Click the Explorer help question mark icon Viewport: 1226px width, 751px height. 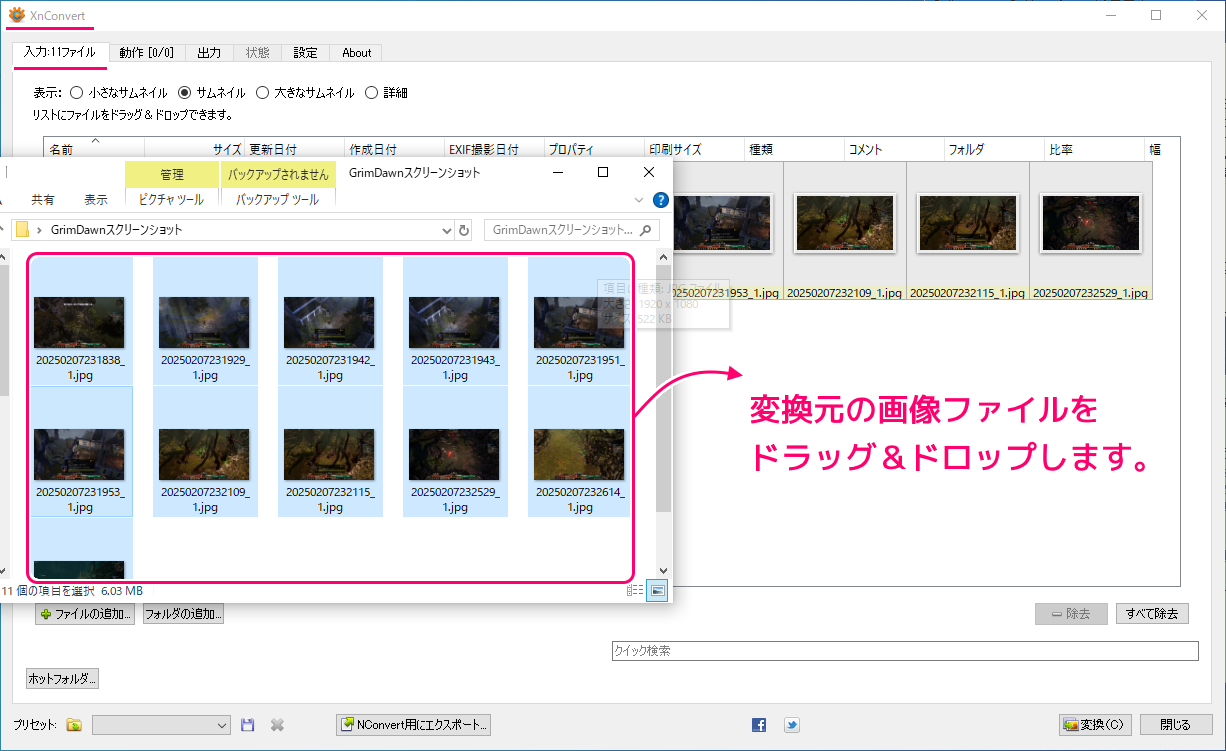pyautogui.click(x=660, y=200)
